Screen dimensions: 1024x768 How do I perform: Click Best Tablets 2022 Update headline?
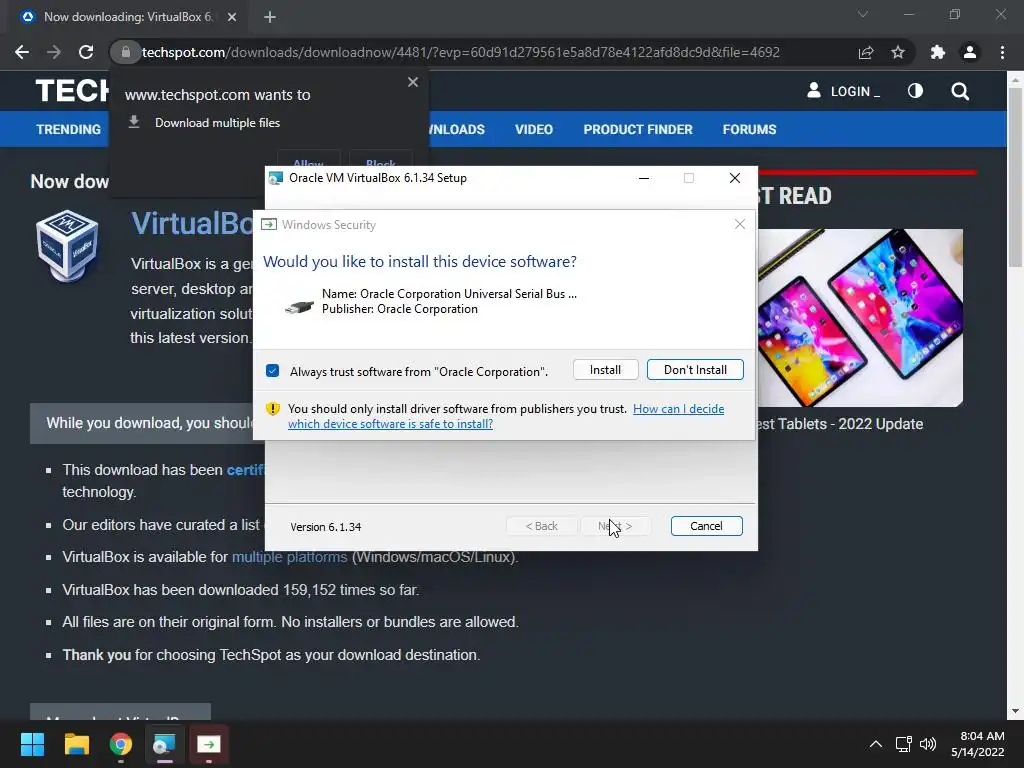(840, 424)
